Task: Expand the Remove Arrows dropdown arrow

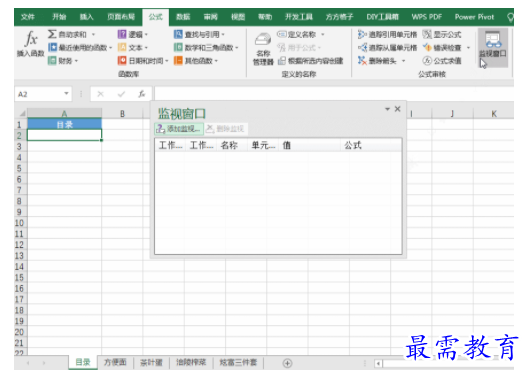Action: point(403,61)
